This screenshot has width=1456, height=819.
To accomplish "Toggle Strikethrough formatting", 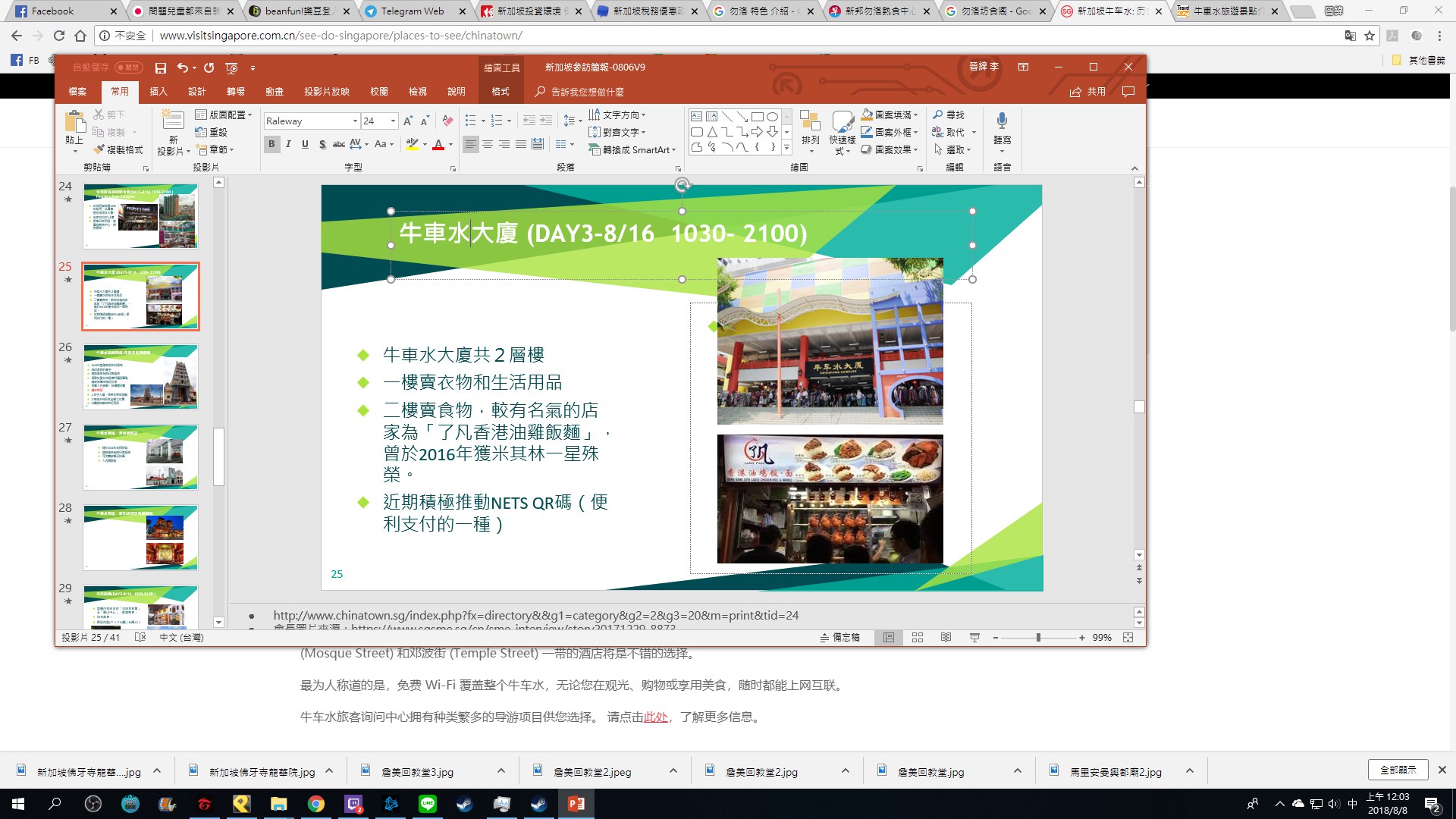I will tap(338, 144).
